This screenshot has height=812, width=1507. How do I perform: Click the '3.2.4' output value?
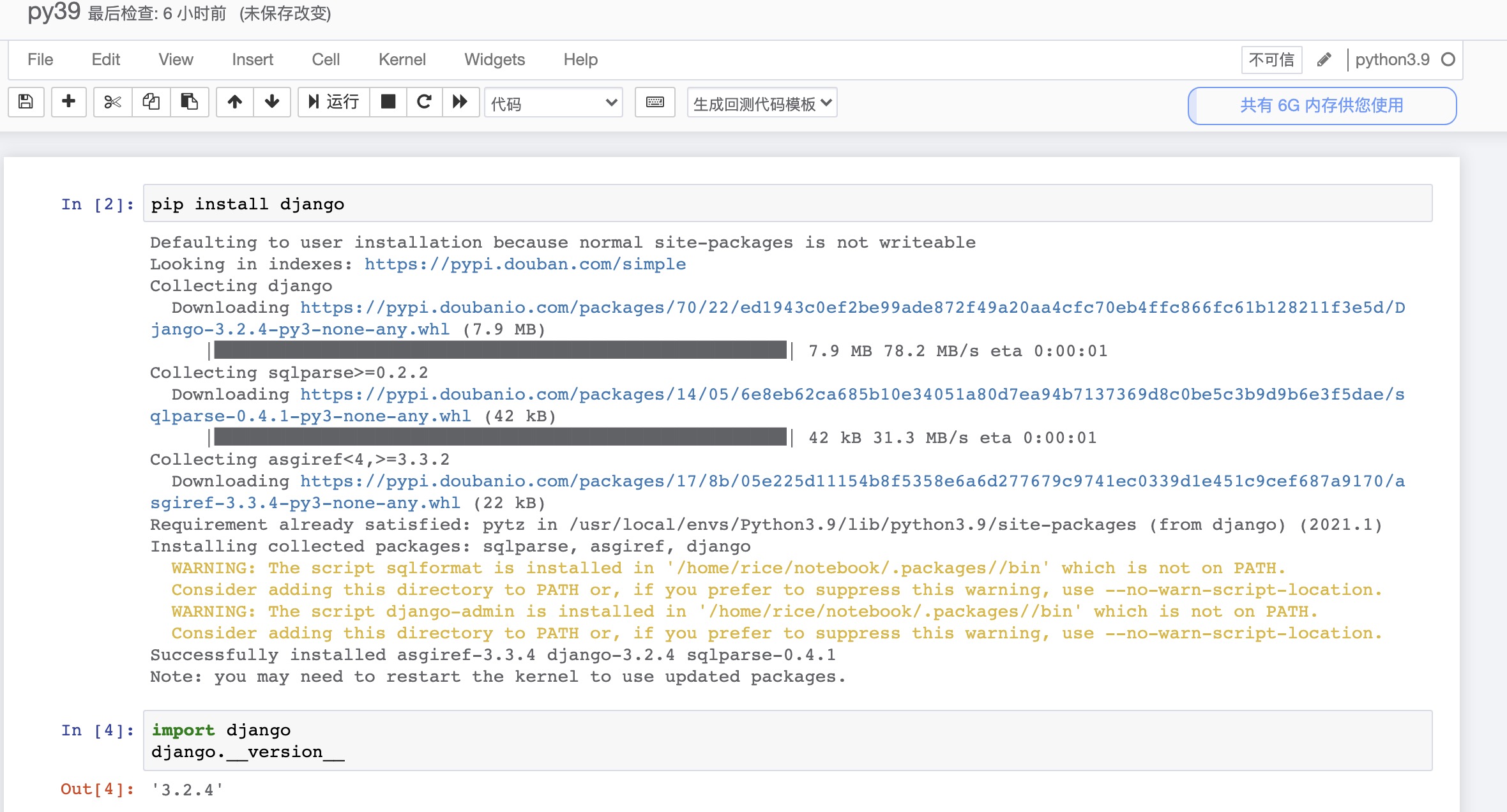point(187,790)
